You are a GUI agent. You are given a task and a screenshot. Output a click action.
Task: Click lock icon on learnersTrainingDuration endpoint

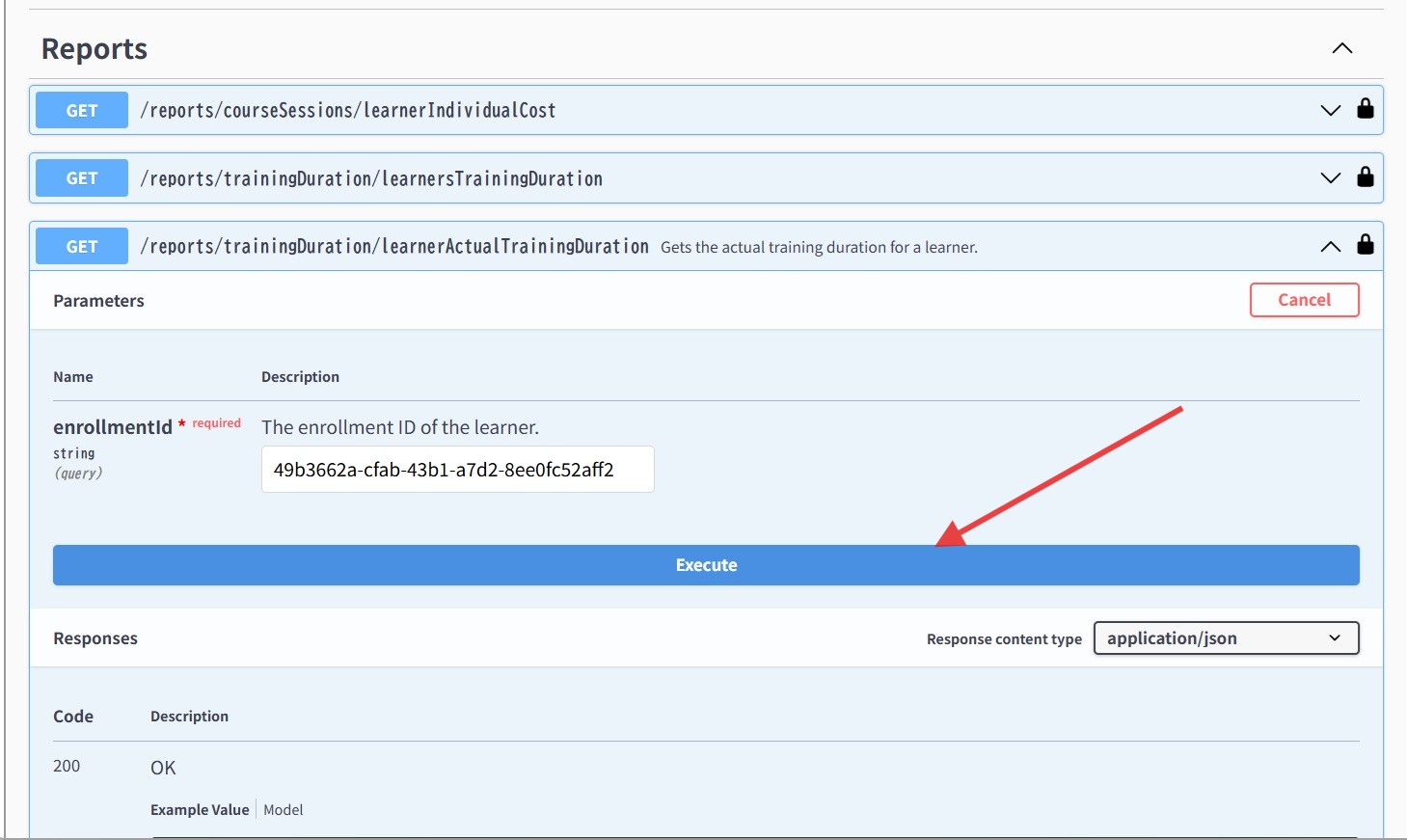[x=1366, y=176]
